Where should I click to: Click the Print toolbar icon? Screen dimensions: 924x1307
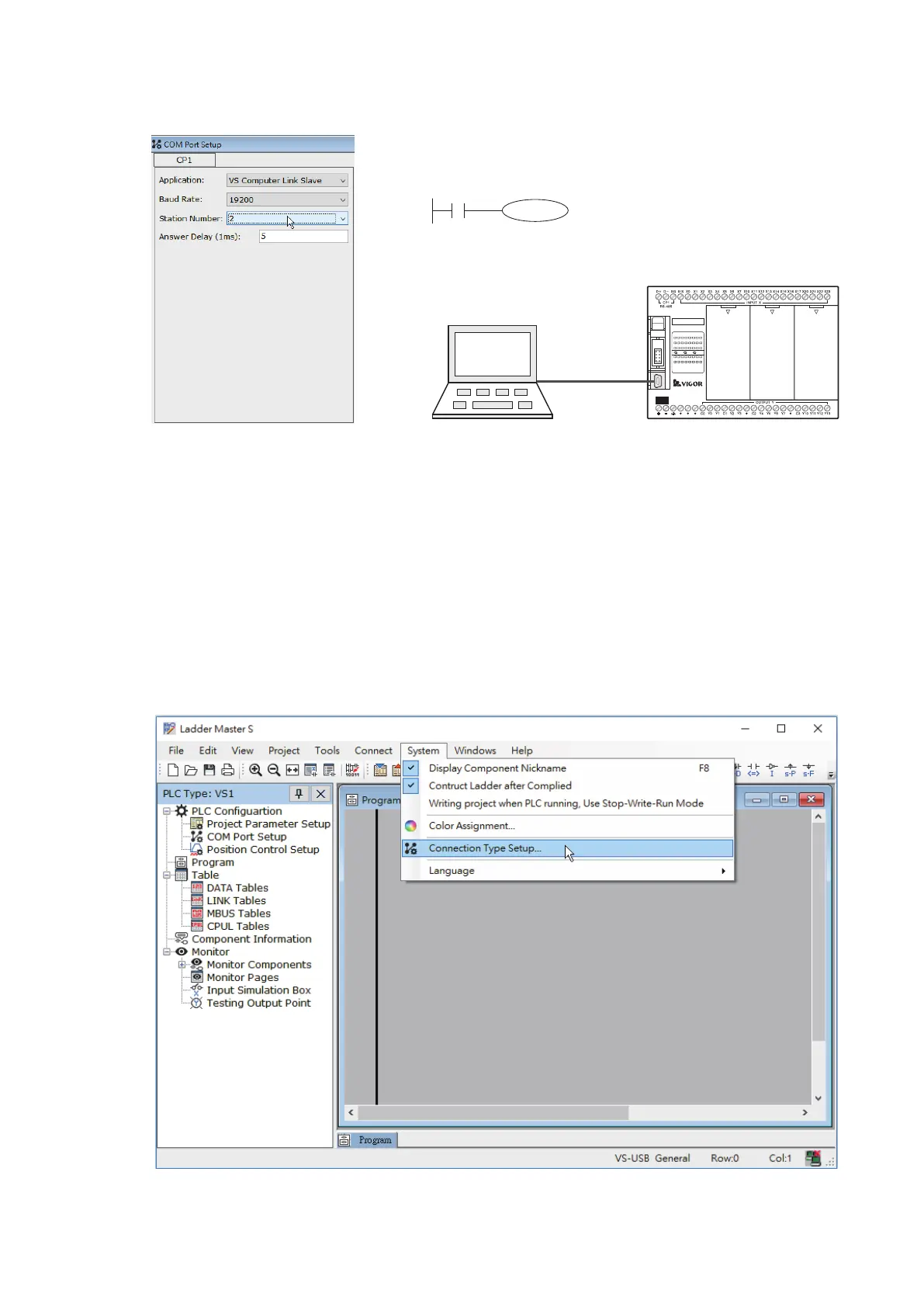pos(227,770)
